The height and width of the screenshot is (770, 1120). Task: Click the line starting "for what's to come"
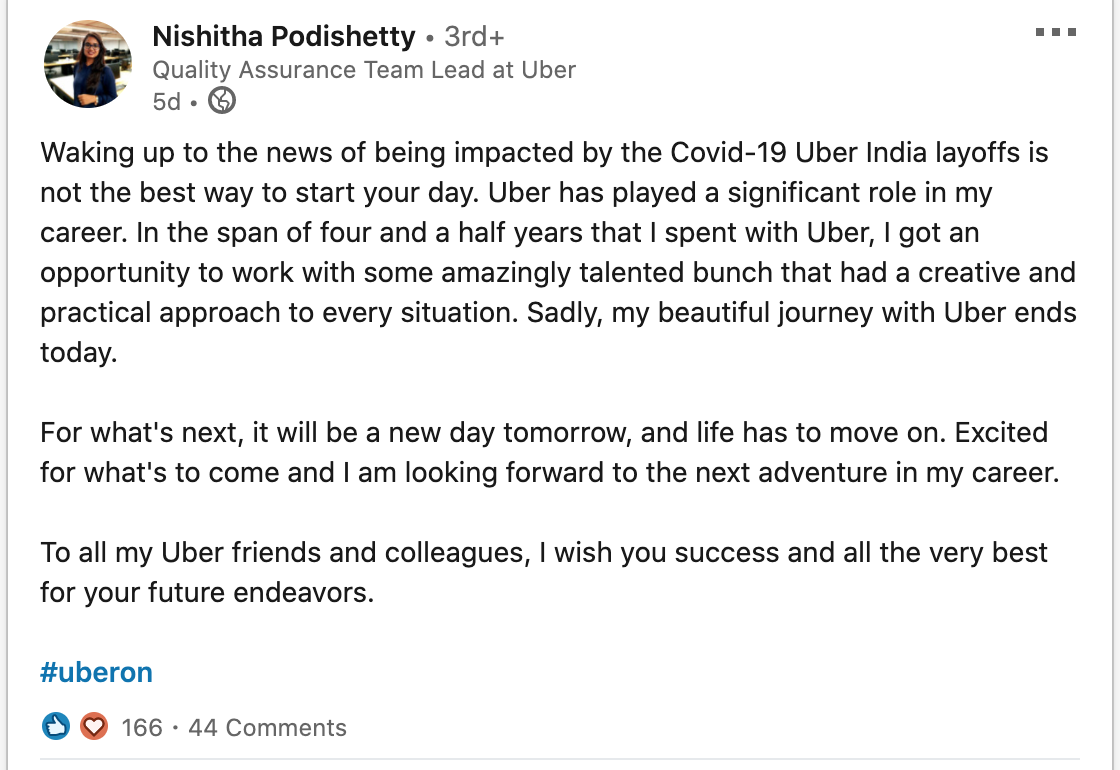pyautogui.click(x=550, y=473)
